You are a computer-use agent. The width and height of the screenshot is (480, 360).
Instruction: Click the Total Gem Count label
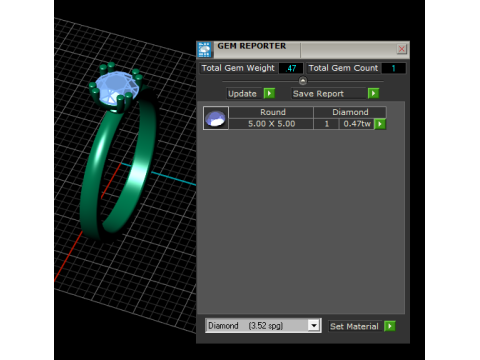pyautogui.click(x=343, y=68)
